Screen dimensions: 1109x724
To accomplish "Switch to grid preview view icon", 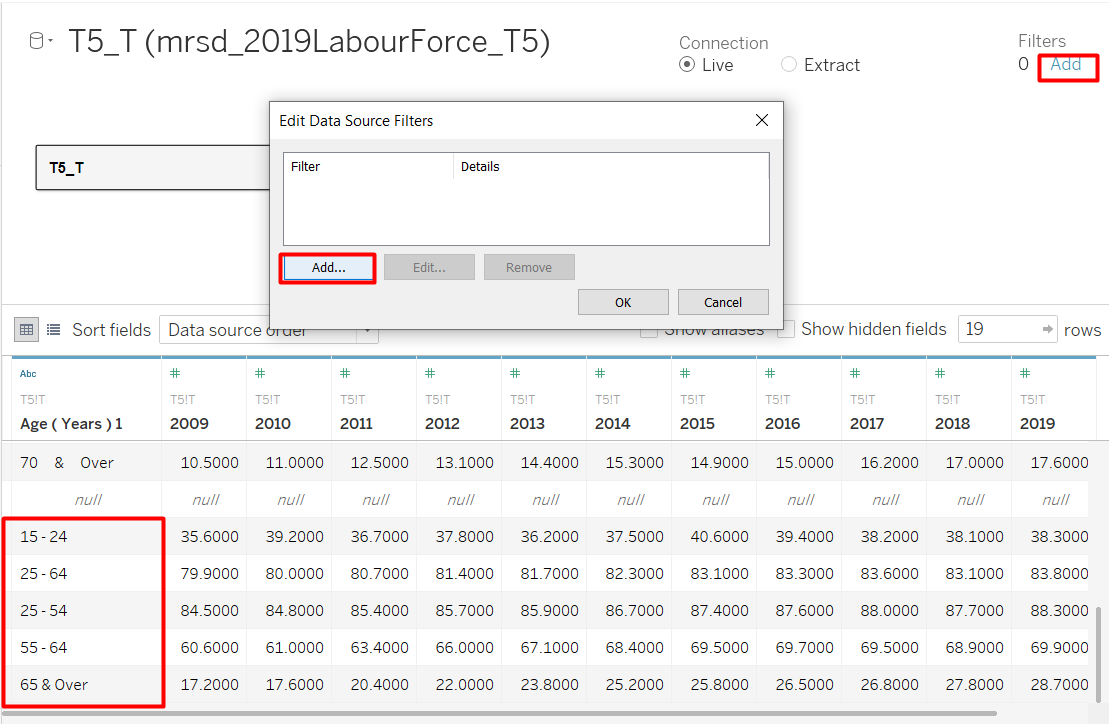I will point(28,329).
